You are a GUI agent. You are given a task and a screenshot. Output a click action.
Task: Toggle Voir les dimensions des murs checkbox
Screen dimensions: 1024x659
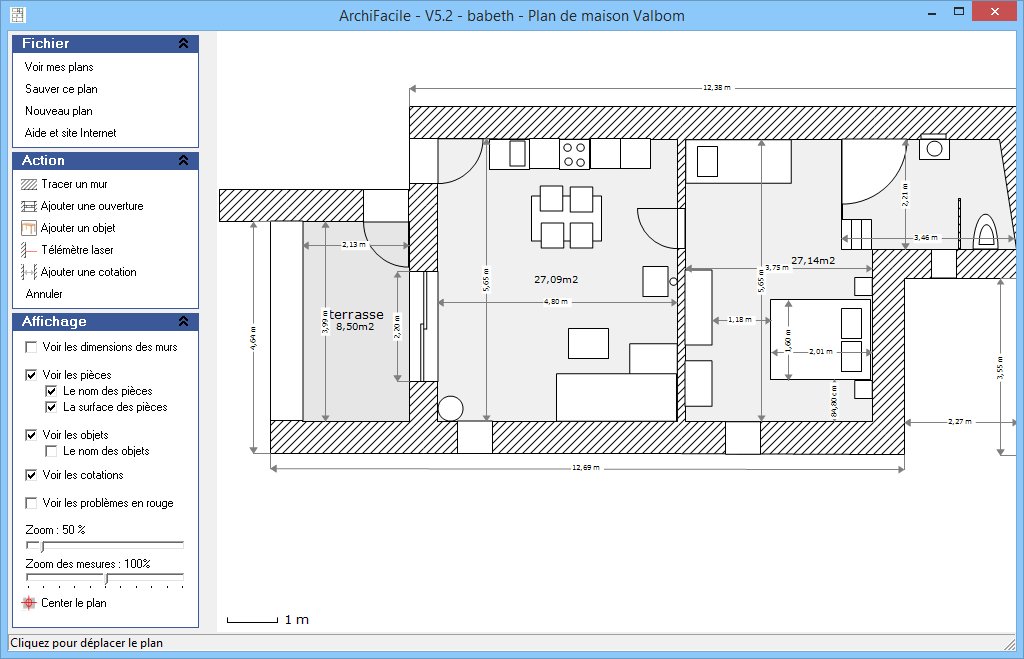pyautogui.click(x=31, y=347)
